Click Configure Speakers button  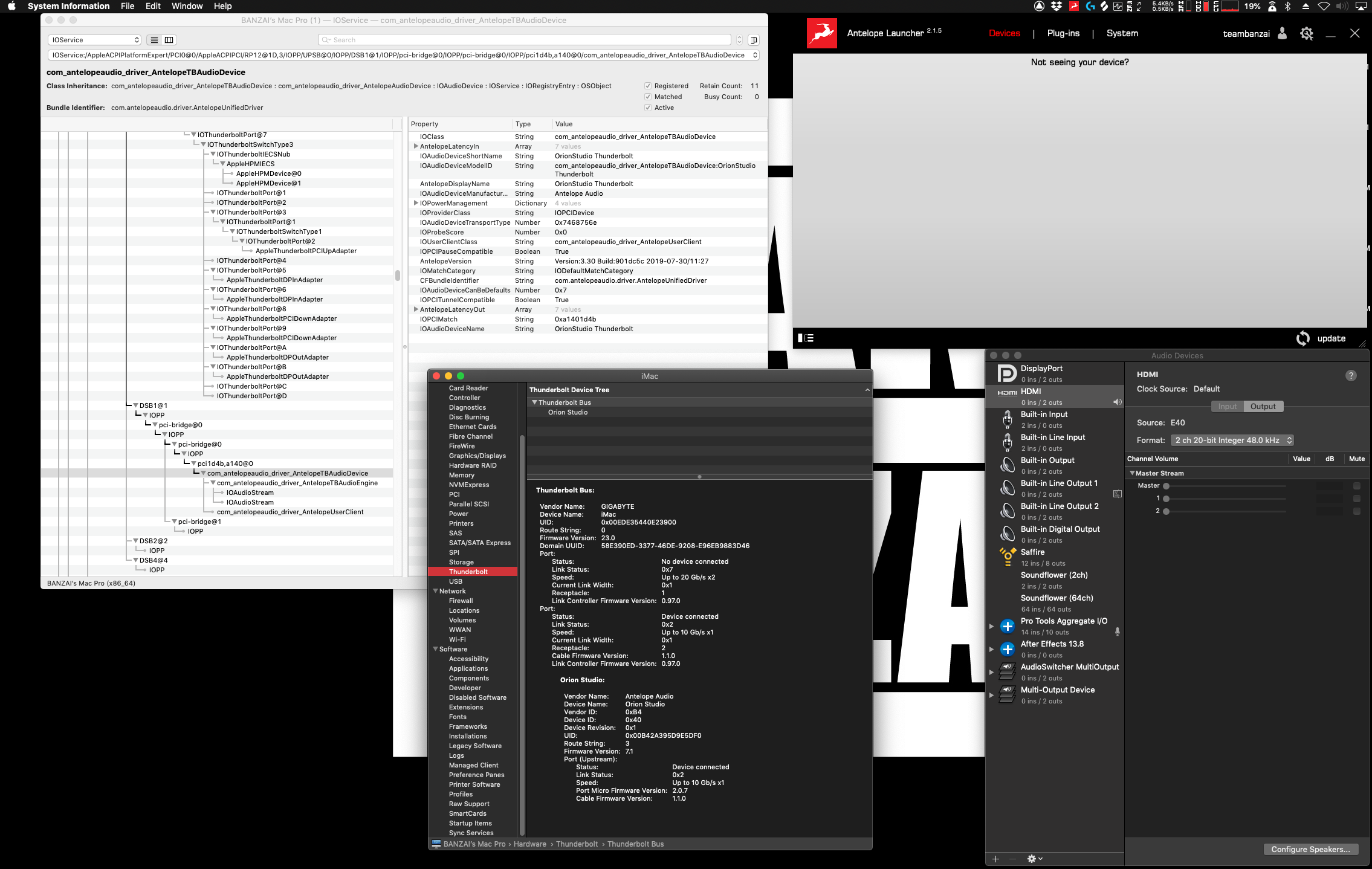1310,849
